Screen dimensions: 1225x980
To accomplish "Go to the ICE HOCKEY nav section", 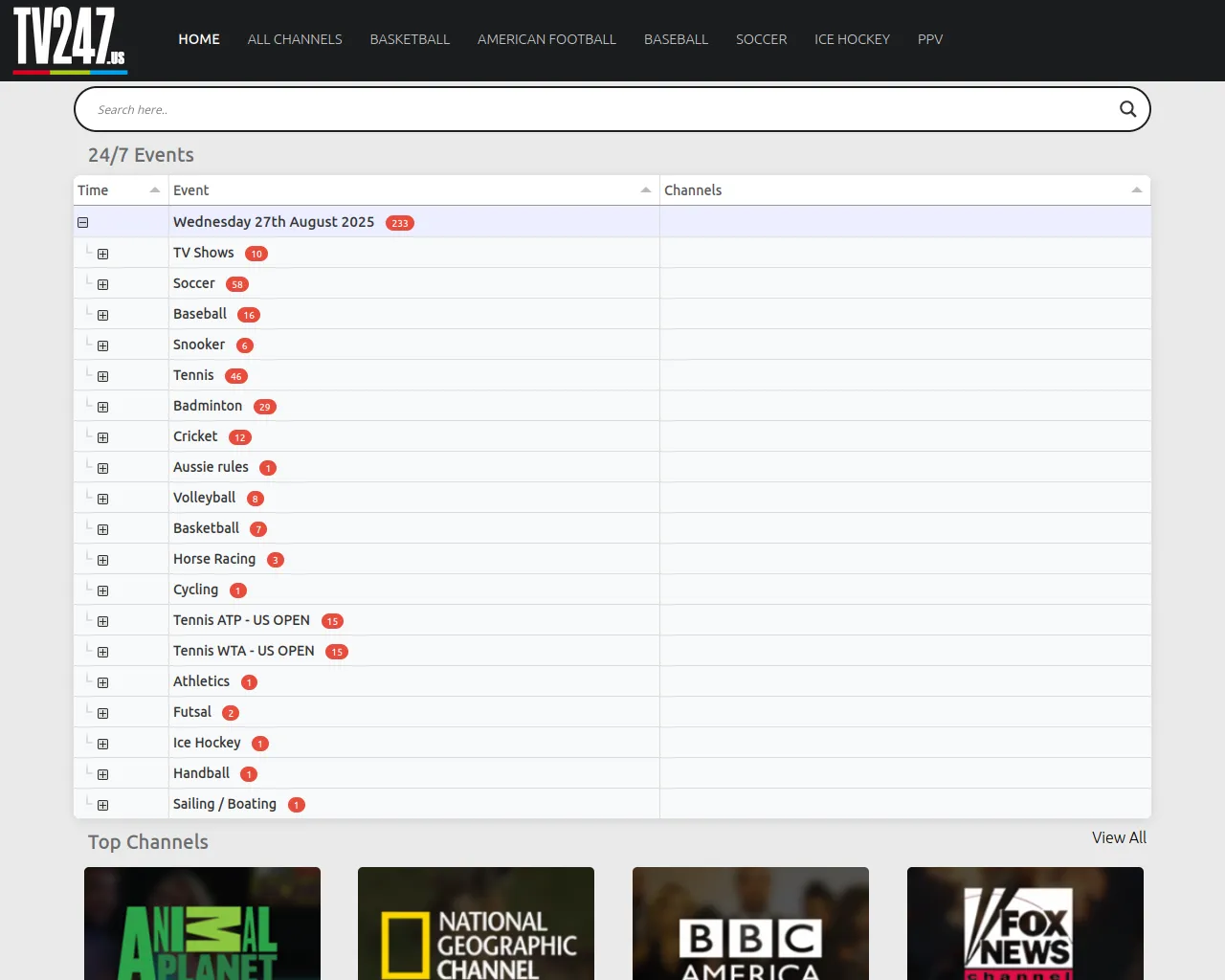I will [x=852, y=39].
